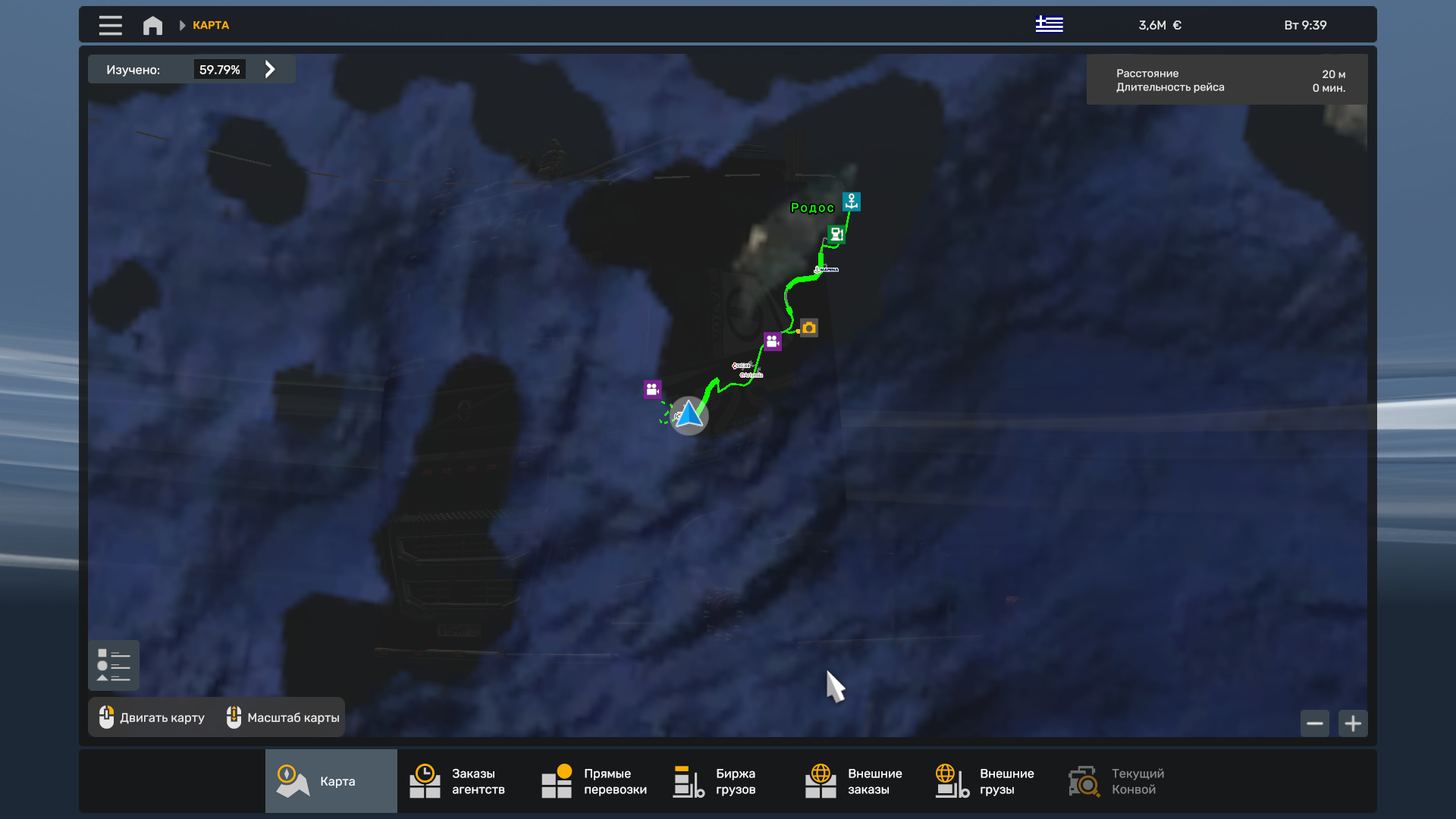1456x819 pixels.
Task: Open the hamburger main menu
Action: (x=110, y=25)
